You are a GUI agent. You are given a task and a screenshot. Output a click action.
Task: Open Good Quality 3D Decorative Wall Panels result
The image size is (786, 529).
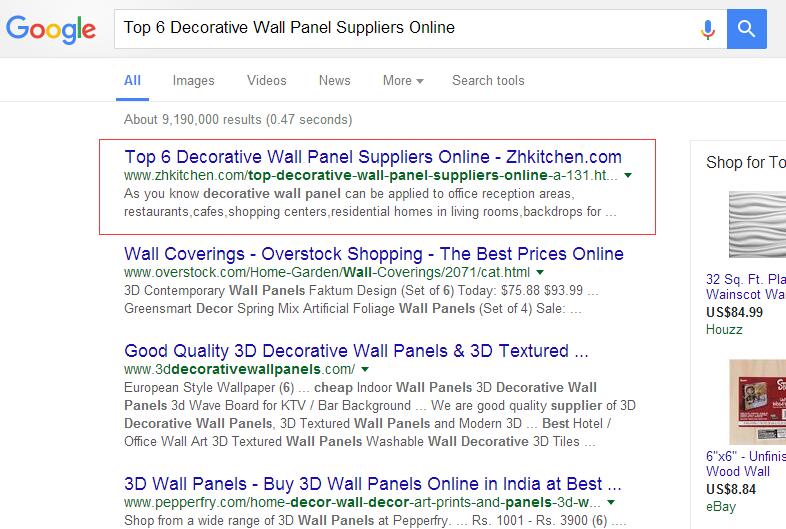point(356,350)
